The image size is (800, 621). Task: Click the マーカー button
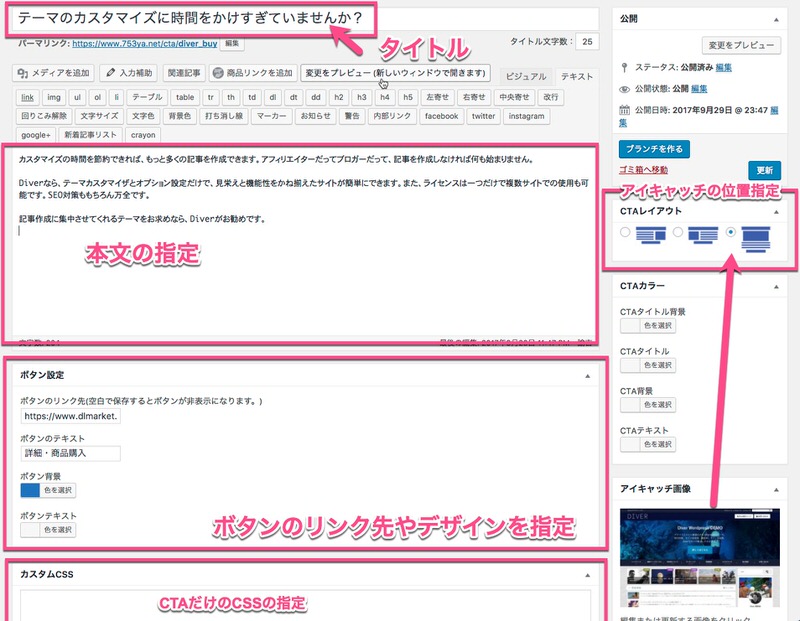coord(271,116)
